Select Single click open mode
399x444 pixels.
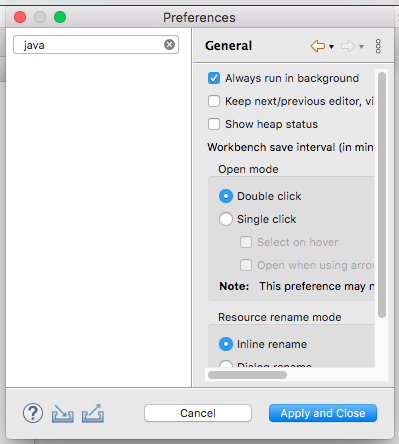coord(226,219)
